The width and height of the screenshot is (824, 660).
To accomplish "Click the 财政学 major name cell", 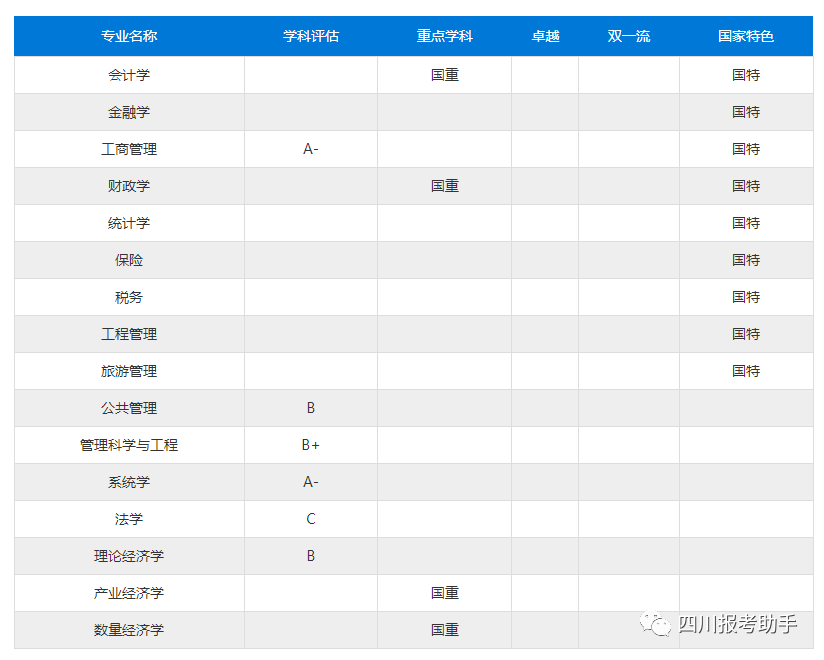I will point(129,186).
